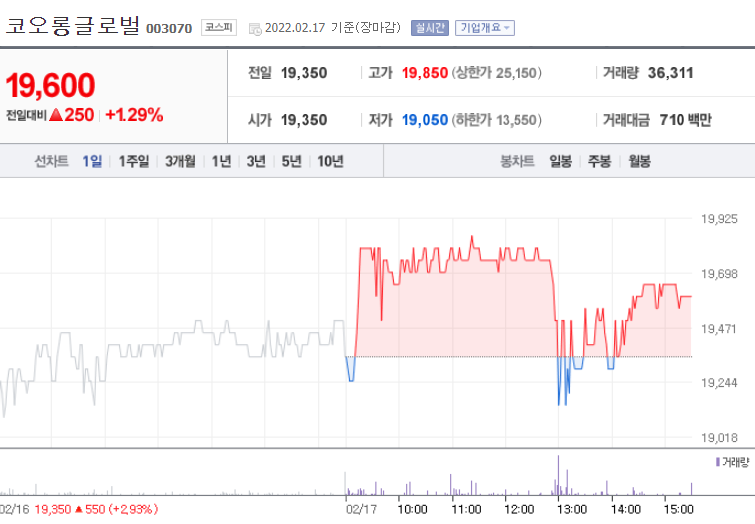Screen dimensions: 755x524
Task: Click the 11:00 time axis label
Action: click(x=466, y=509)
